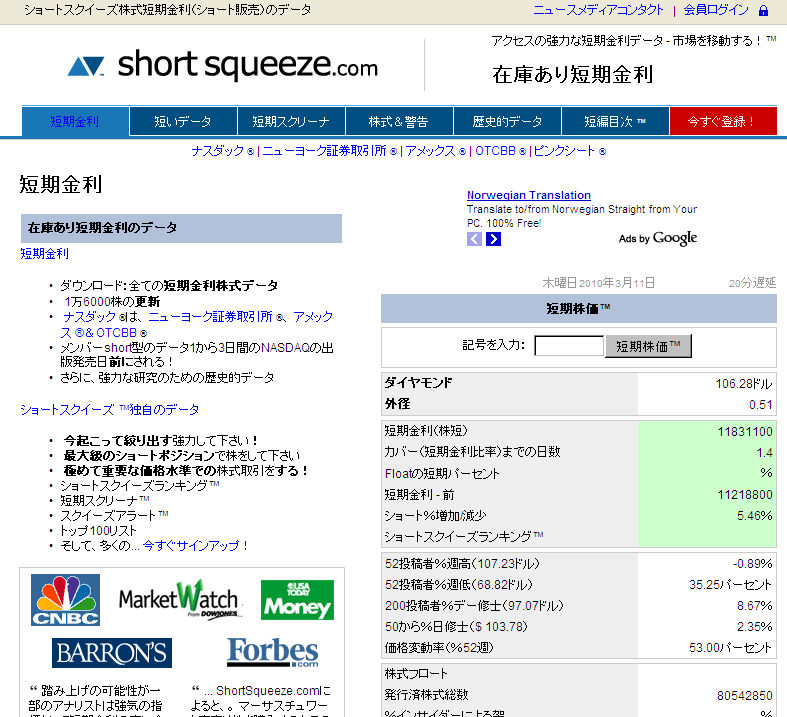Go to the 株式＆警告 tab
Image resolution: width=787 pixels, height=717 pixels.
point(398,122)
